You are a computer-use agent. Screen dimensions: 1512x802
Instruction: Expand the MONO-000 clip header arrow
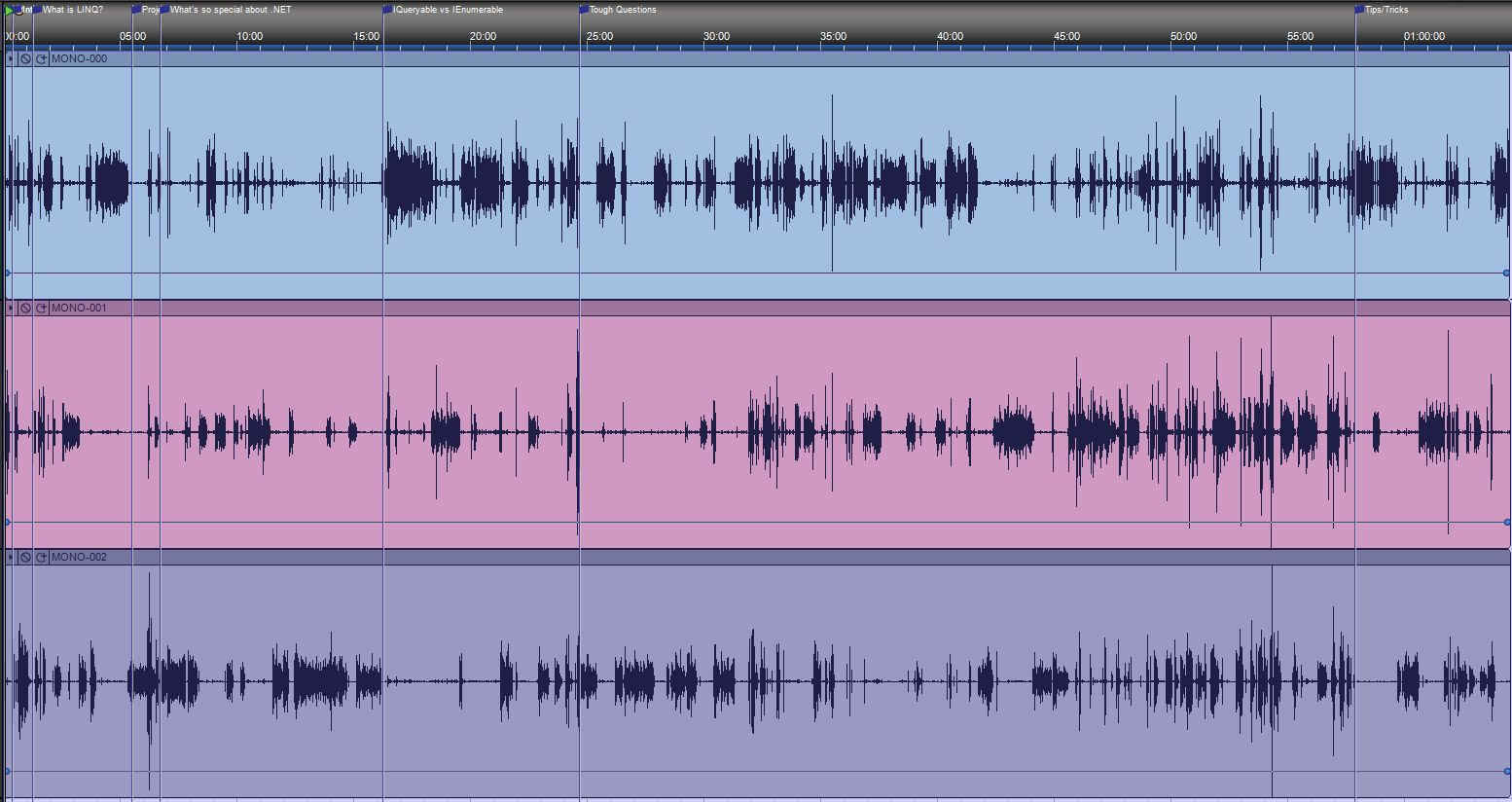[11, 58]
